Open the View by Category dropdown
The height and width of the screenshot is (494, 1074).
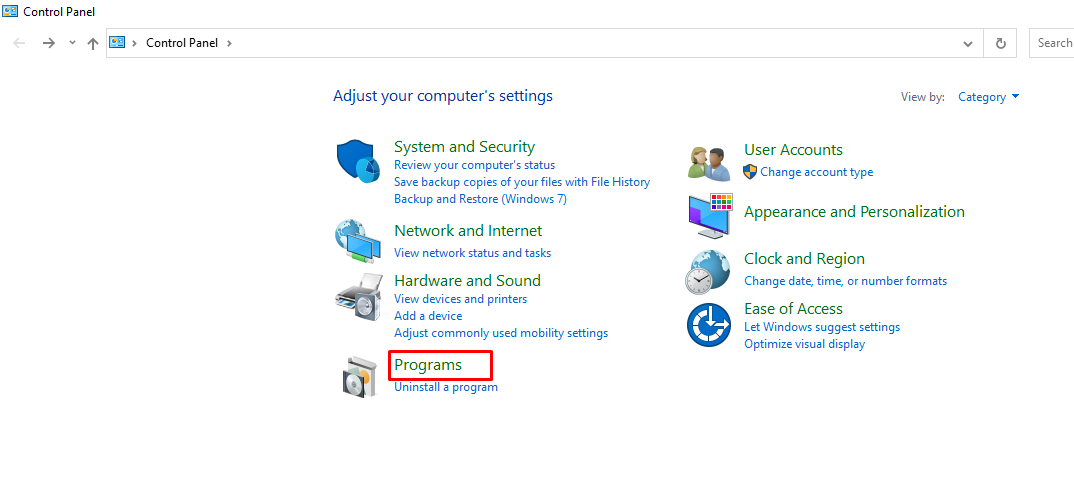pyautogui.click(x=988, y=97)
